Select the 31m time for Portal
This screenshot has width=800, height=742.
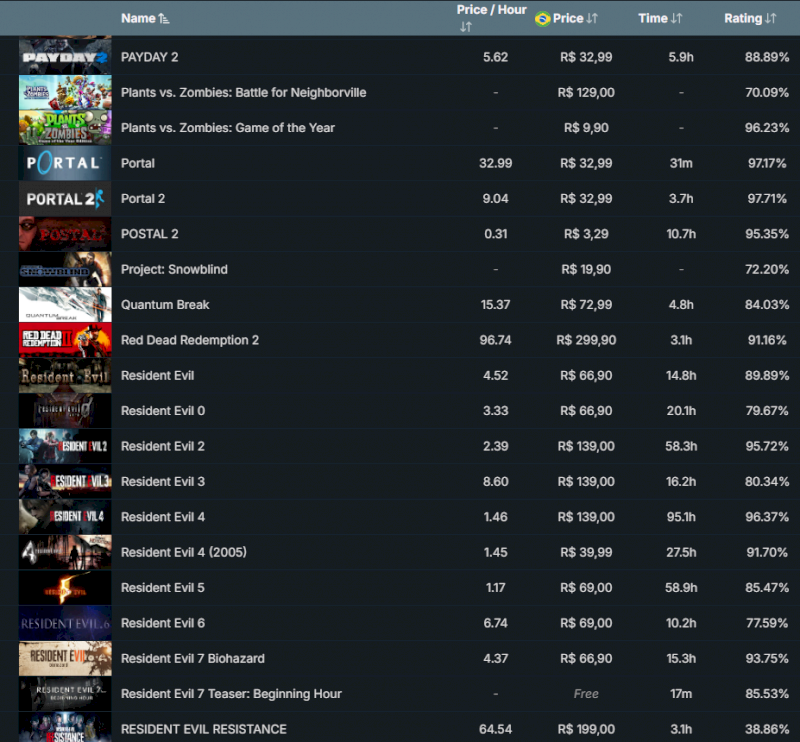[x=681, y=163]
